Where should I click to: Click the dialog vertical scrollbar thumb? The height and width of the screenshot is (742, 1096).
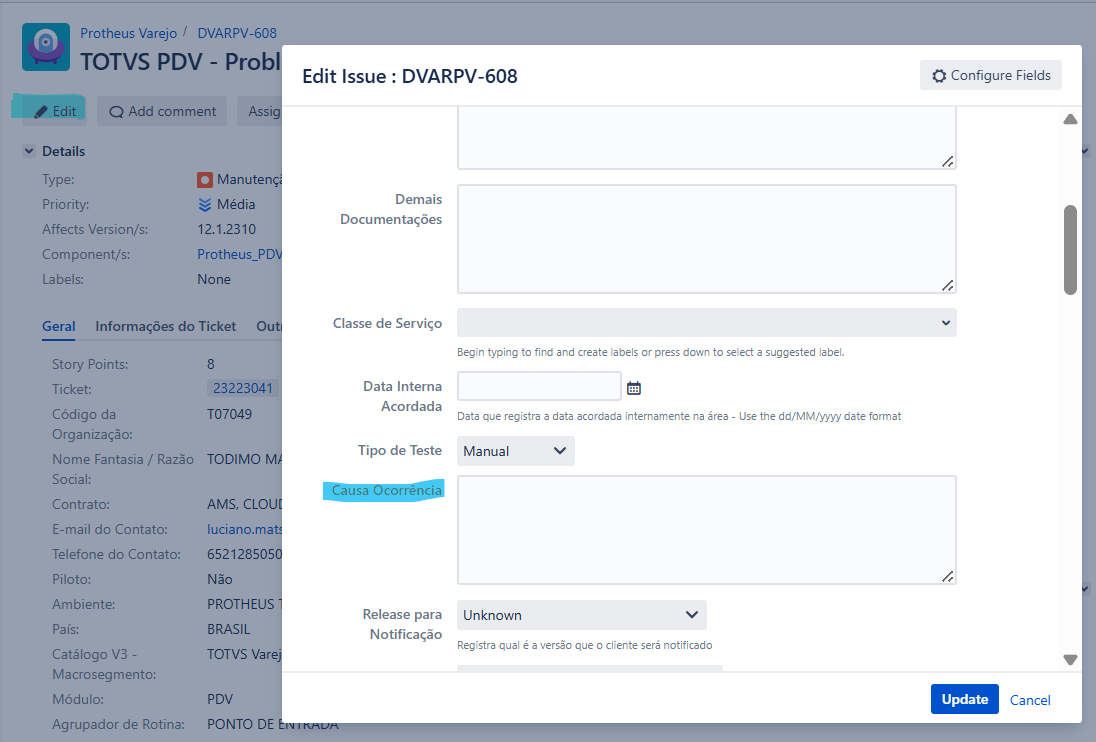tap(1070, 250)
